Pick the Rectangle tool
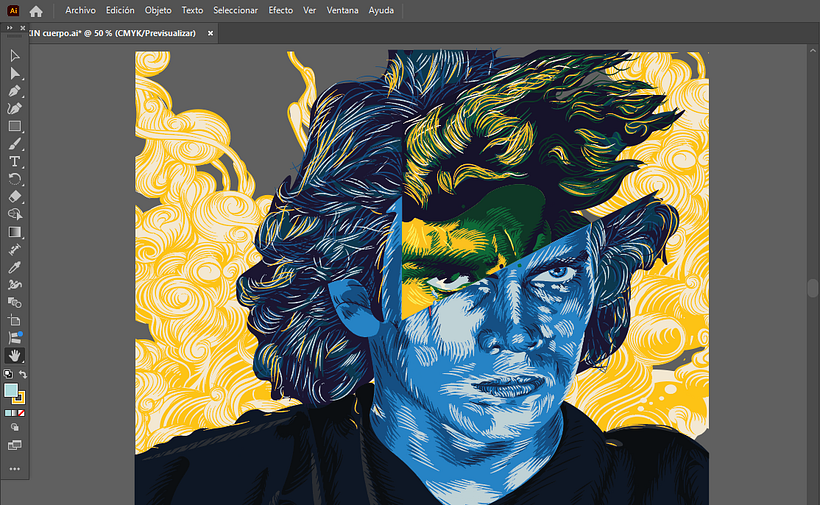Viewport: 820px width, 505px height. click(x=15, y=126)
